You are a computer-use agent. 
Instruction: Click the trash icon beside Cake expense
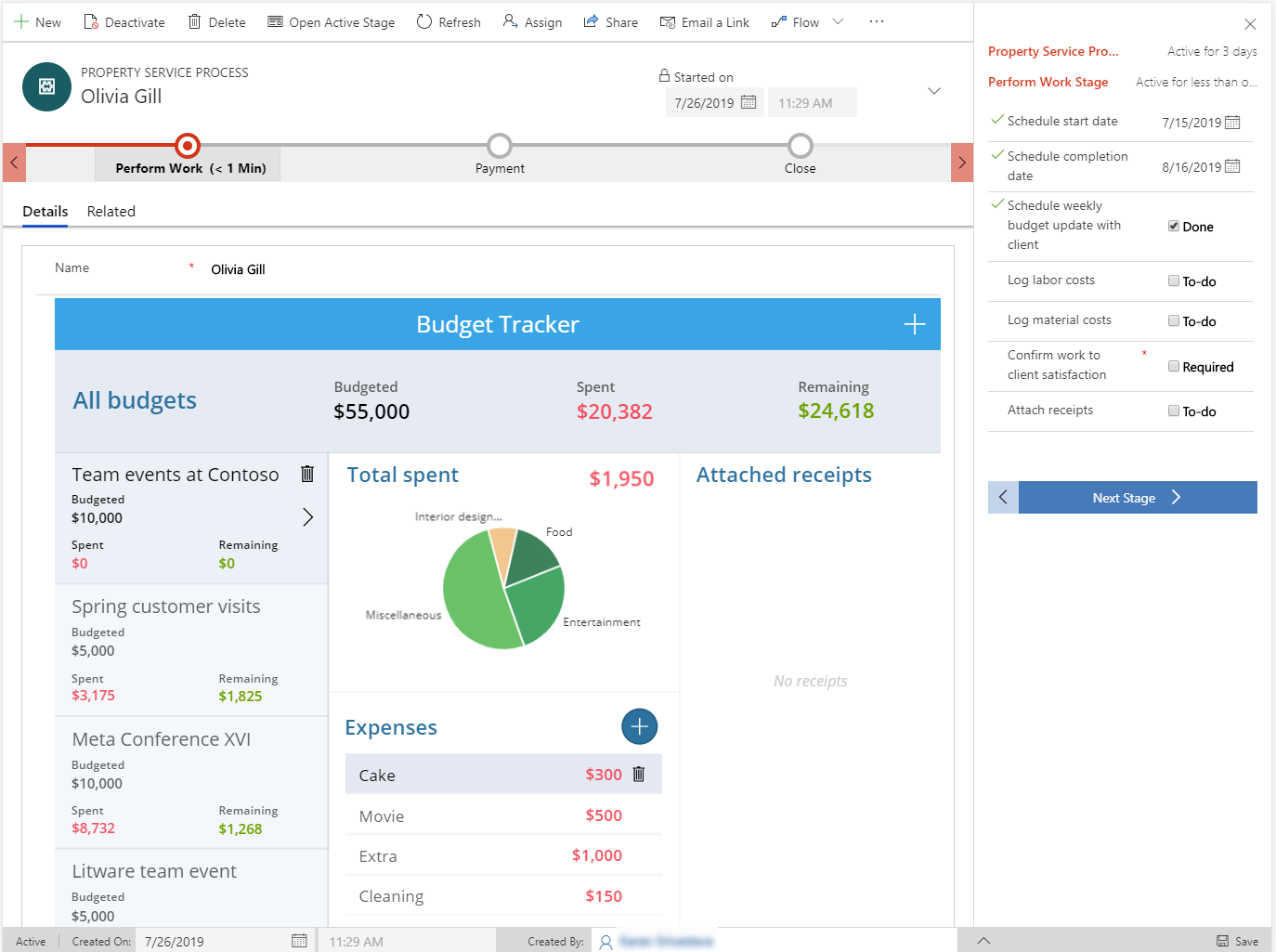pyautogui.click(x=639, y=775)
